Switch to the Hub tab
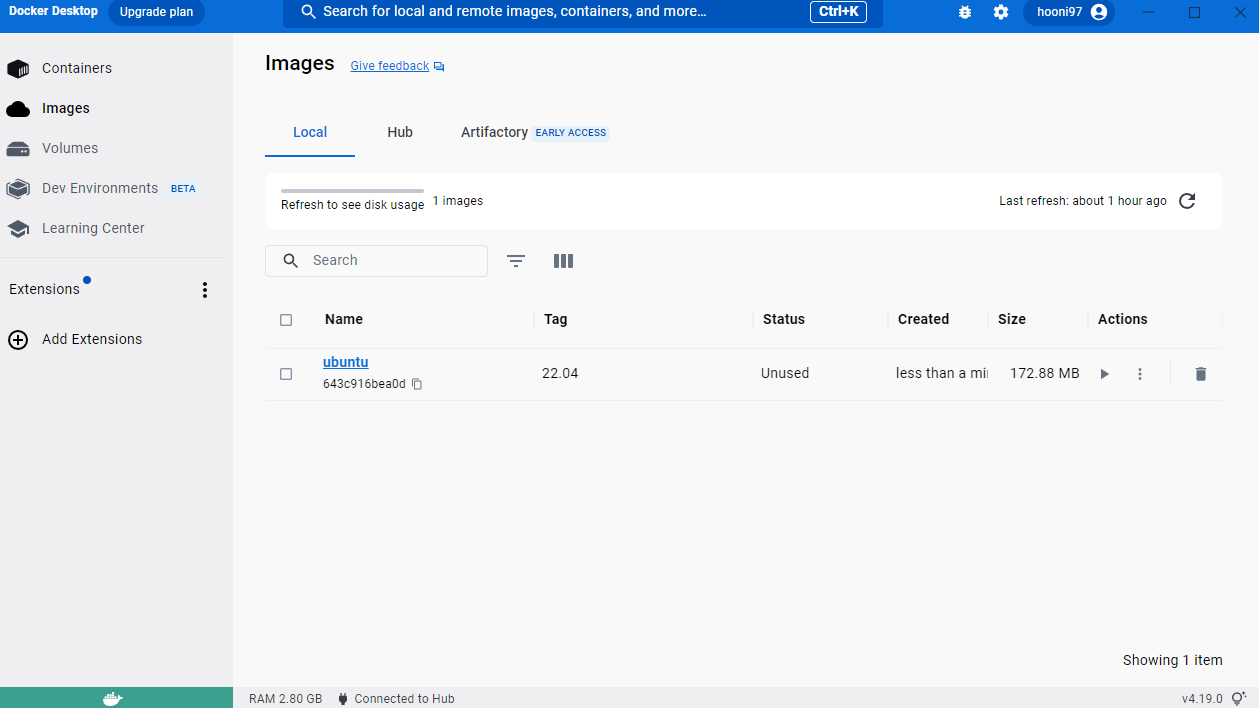 click(x=400, y=132)
